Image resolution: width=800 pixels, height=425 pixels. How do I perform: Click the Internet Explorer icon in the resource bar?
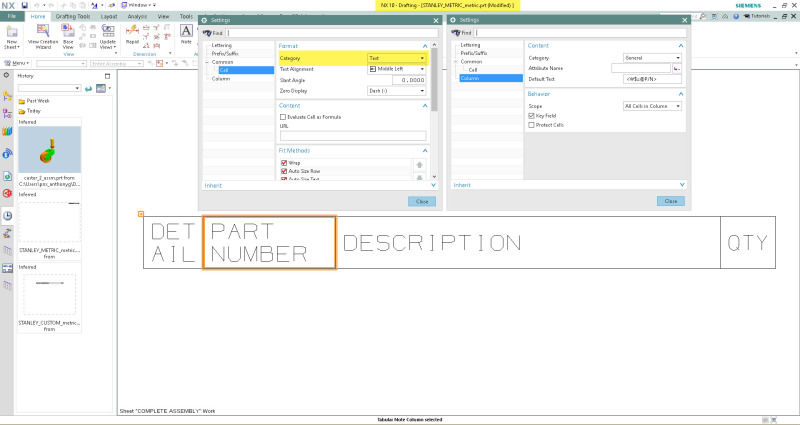coord(7,176)
